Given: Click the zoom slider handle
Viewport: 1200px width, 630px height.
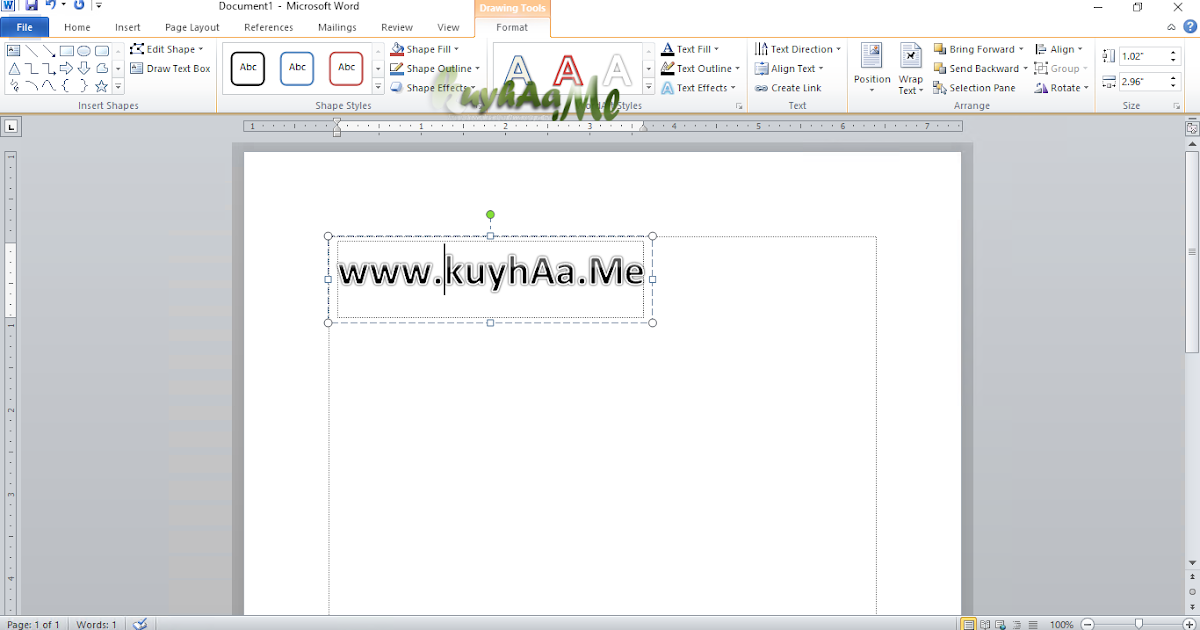Looking at the screenshot, I should click(x=1138, y=624).
